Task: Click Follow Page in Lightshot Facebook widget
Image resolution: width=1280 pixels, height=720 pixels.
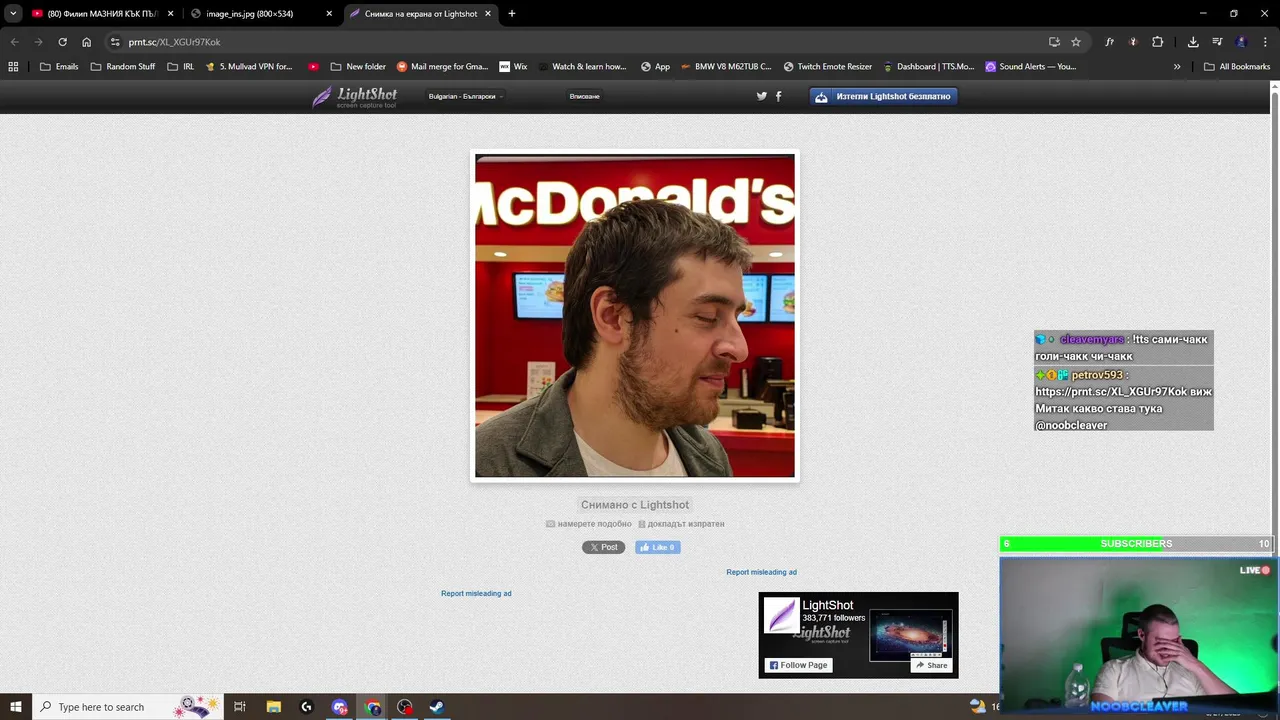Action: pyautogui.click(x=798, y=665)
